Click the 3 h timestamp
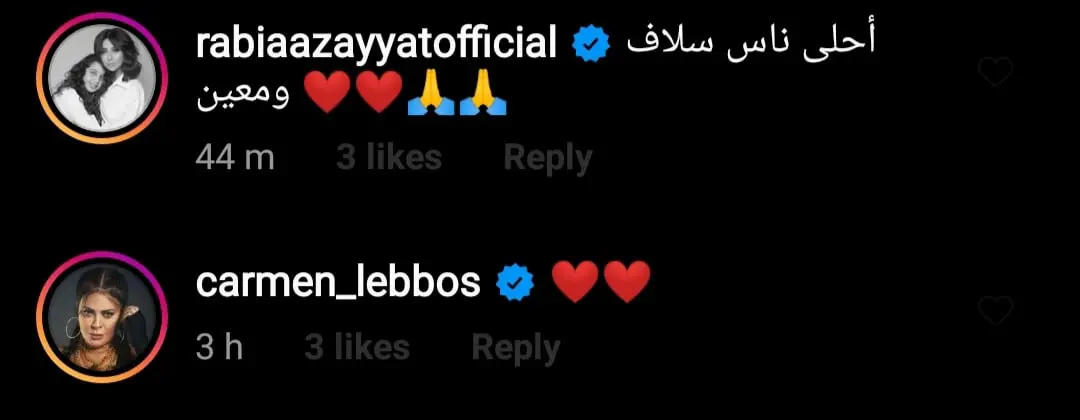This screenshot has height=420, width=1080. (219, 348)
